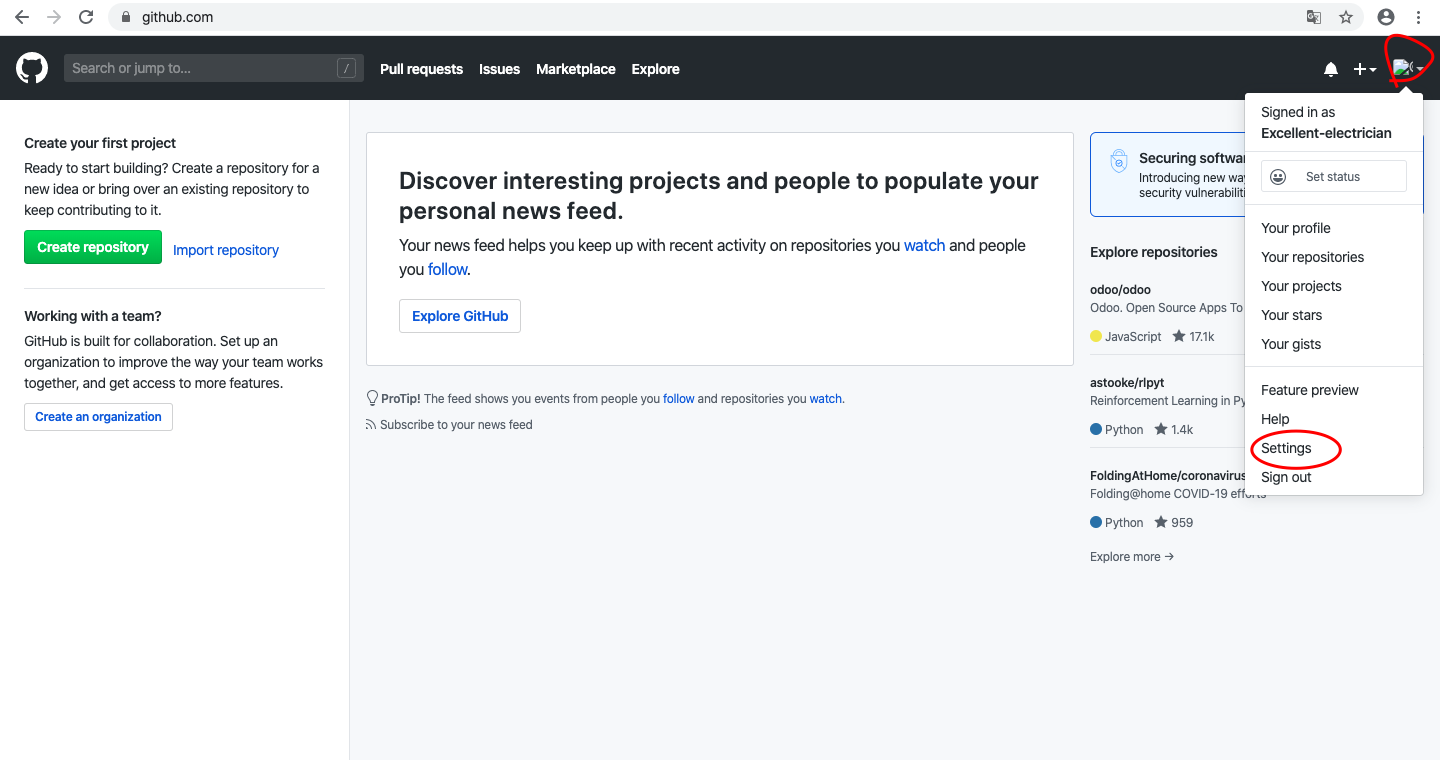Click the Explore repositories heading
Screen dimensions: 1440x760
[x=1154, y=252]
